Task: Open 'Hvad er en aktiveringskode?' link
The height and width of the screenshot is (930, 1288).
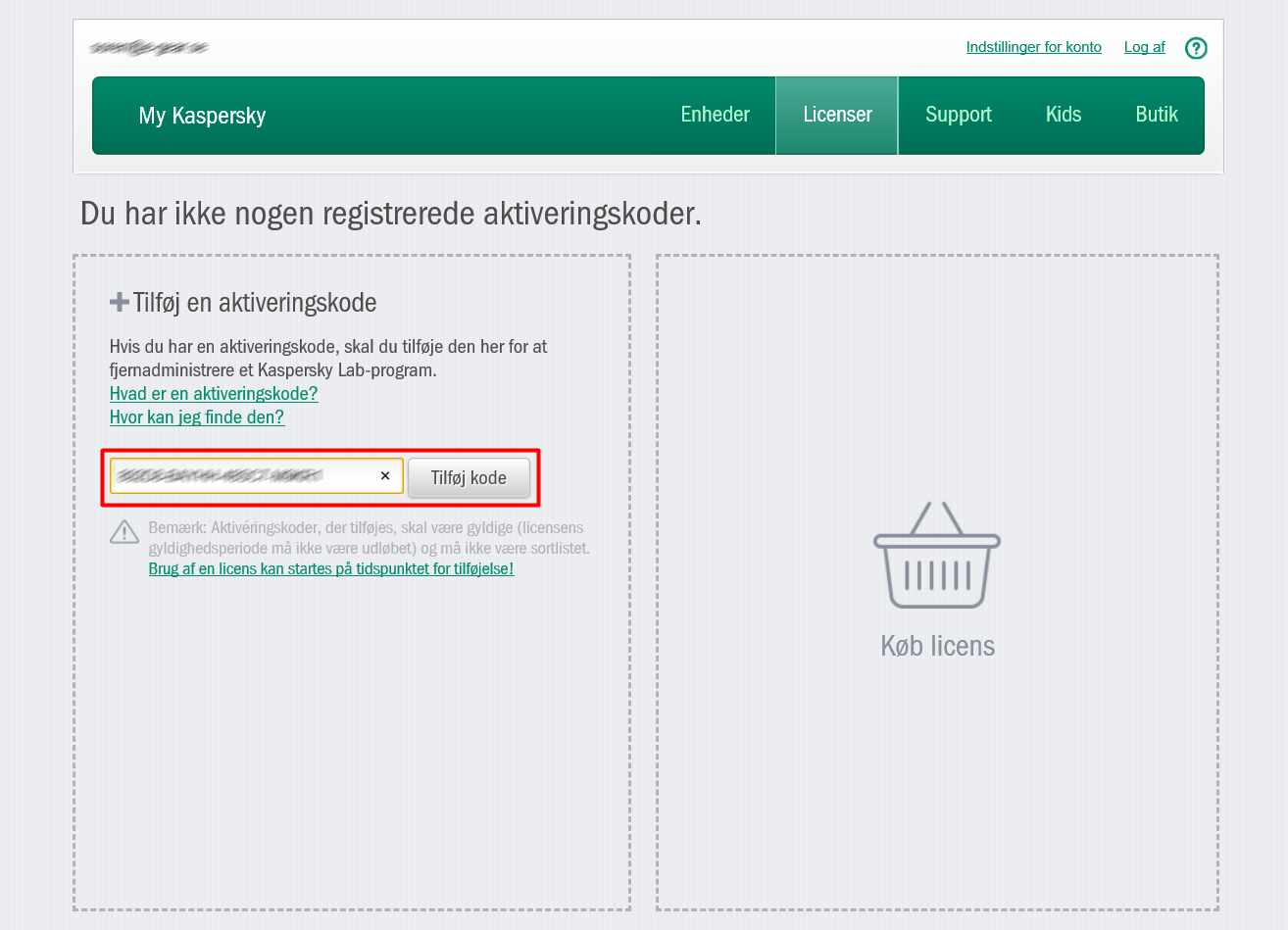Action: coord(214,394)
